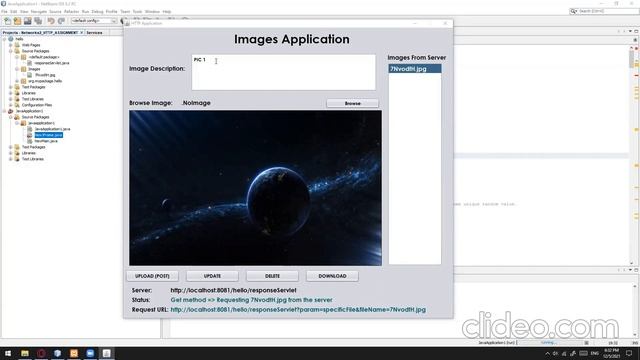Collapse the hello project node

coord(4,39)
